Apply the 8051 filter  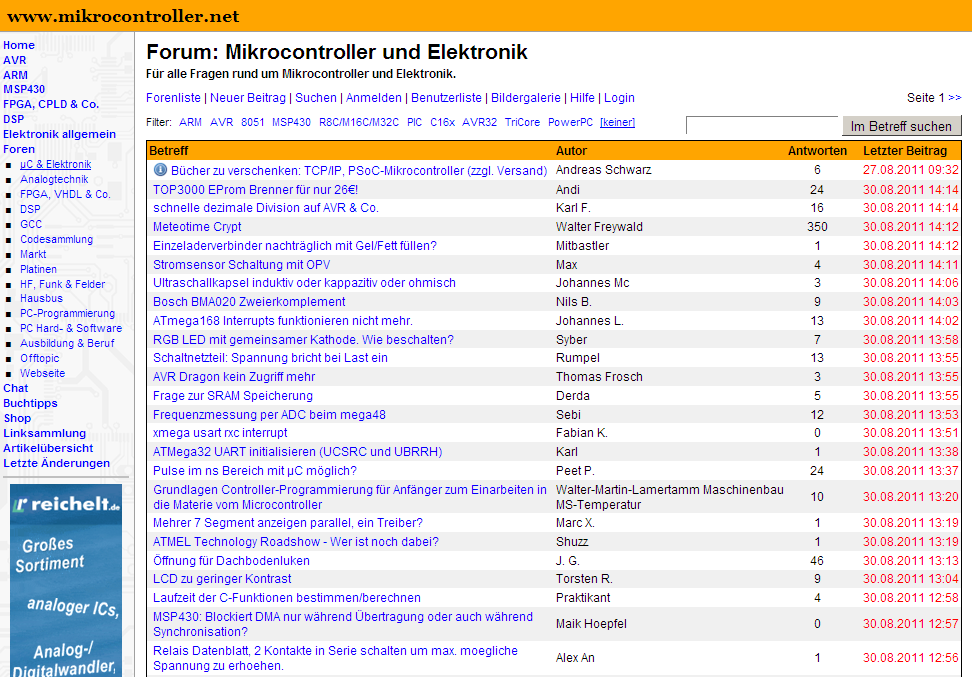click(x=252, y=122)
